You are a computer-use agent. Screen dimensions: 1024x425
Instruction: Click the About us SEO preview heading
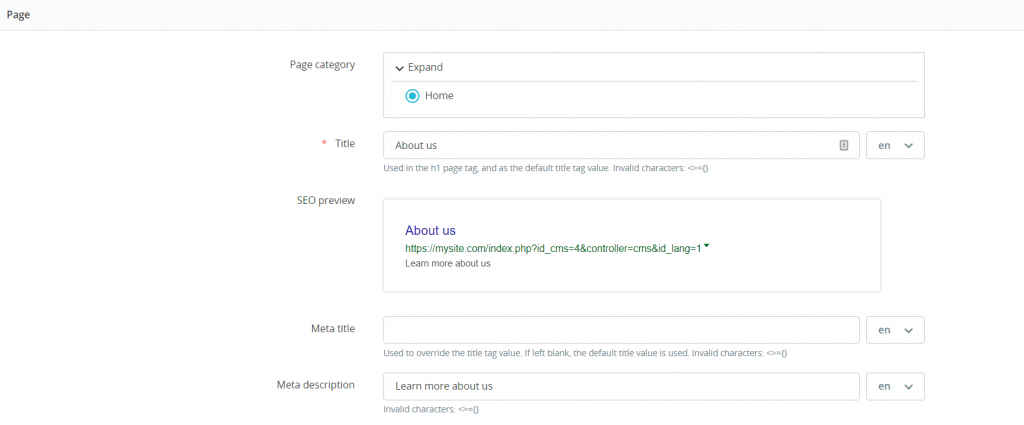click(x=430, y=230)
